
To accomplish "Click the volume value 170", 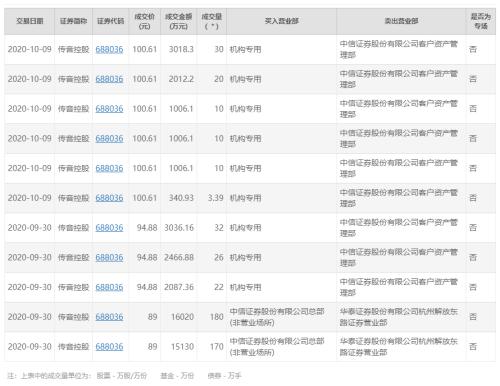I will click(217, 347).
